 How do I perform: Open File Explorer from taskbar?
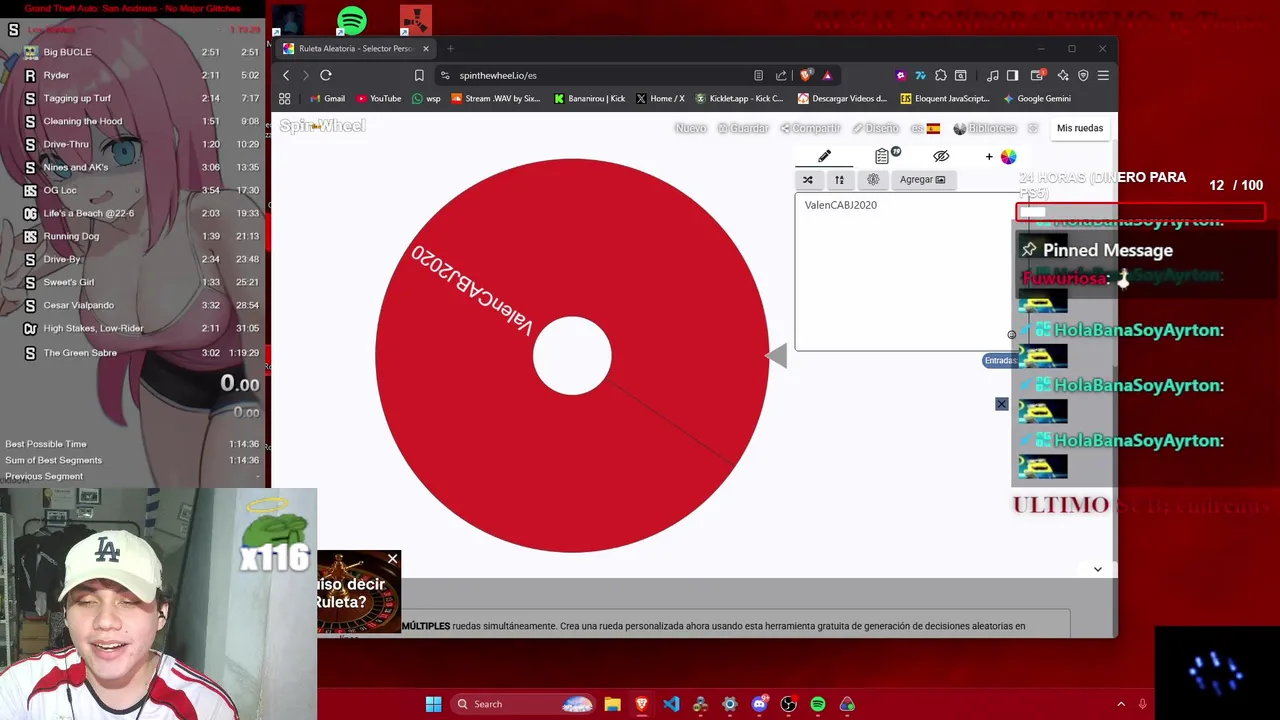click(612, 704)
